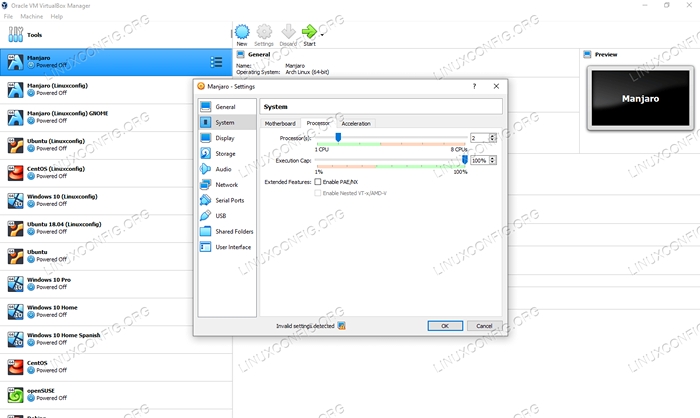700x418 pixels.
Task: Open the Machine menu
Action: coord(32,17)
